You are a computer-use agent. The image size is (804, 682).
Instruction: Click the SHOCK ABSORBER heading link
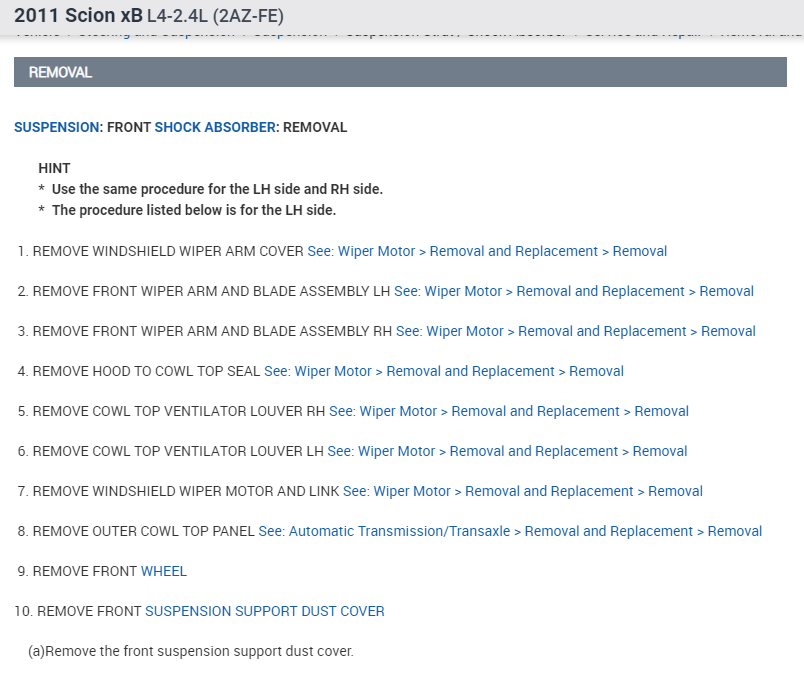click(x=215, y=128)
